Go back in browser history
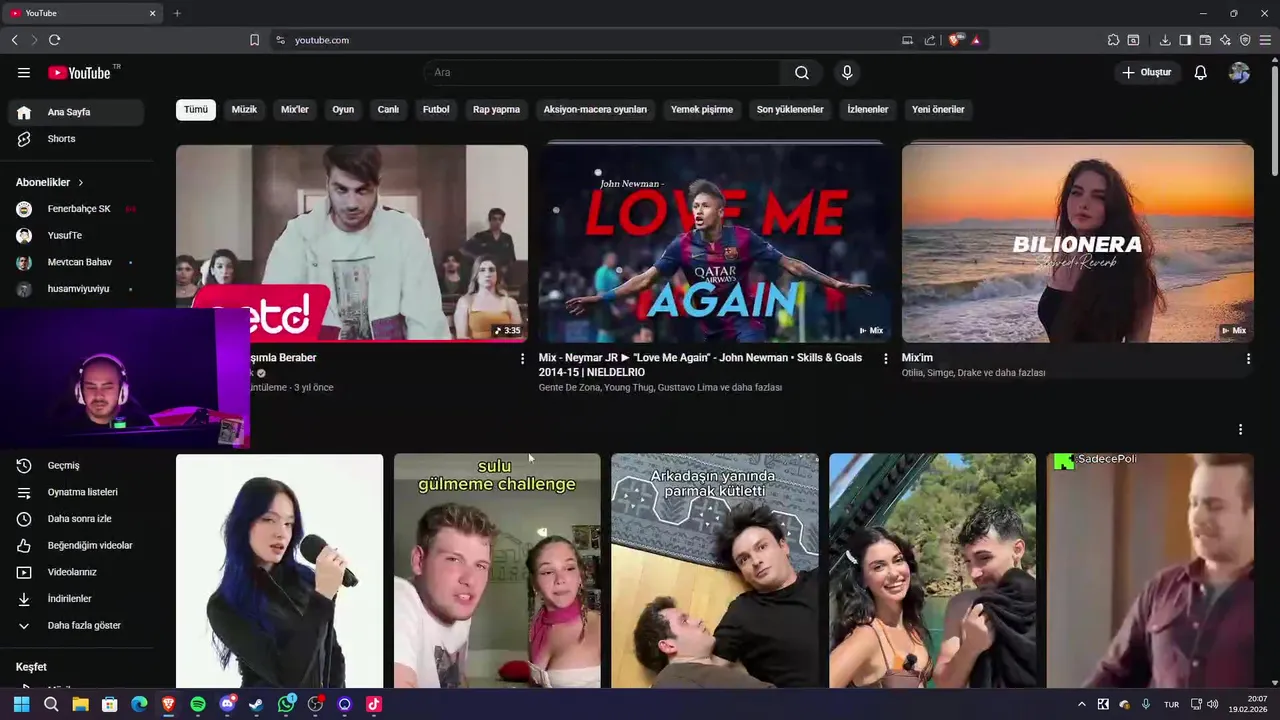 [14, 40]
